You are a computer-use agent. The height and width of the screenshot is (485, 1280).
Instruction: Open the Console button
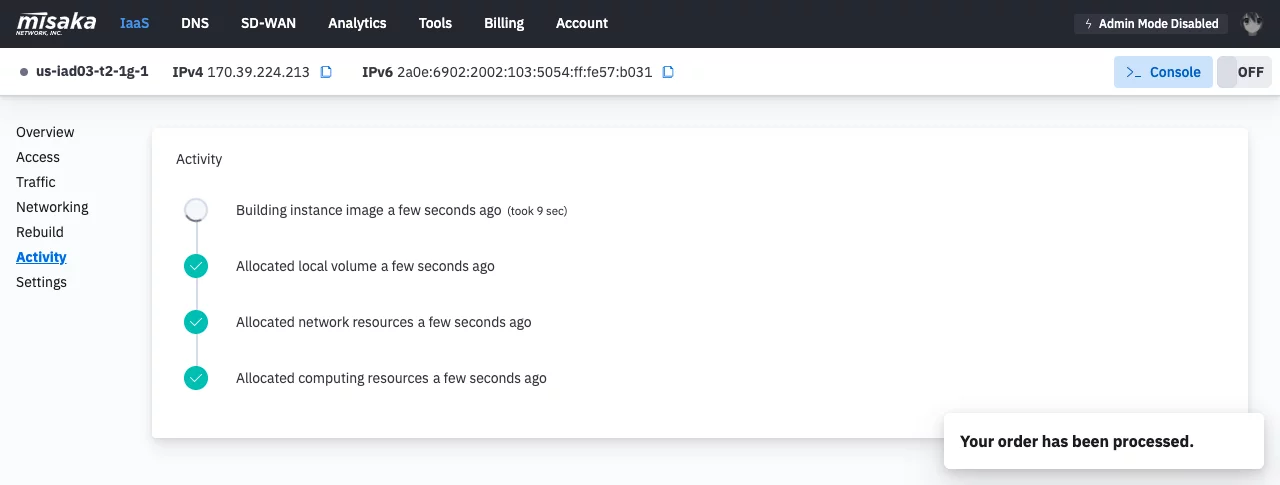pos(1163,72)
